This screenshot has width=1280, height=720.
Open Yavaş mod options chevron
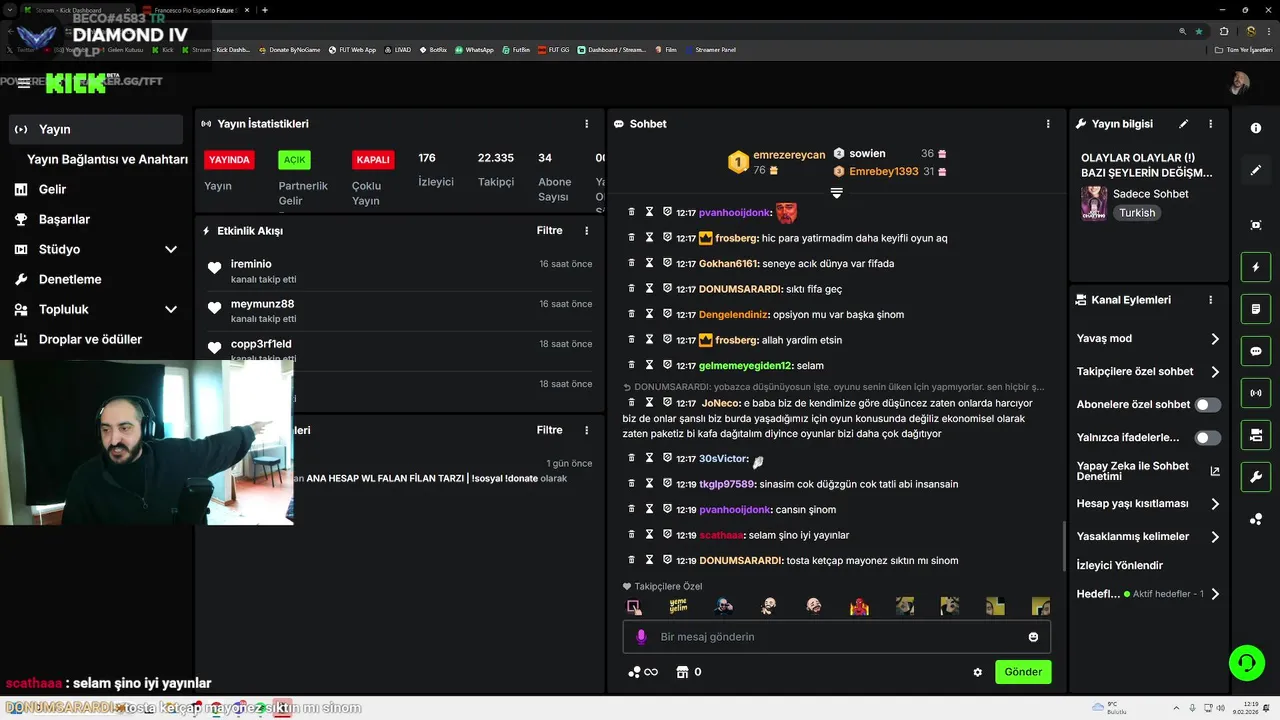click(1215, 339)
